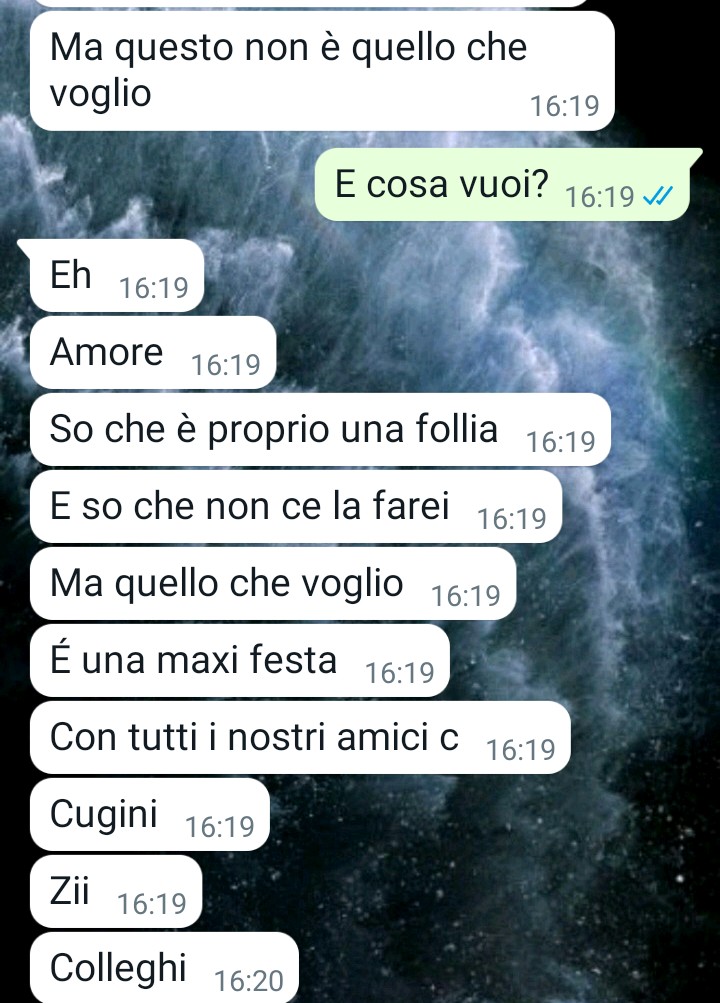Screen dimensions: 720x1003
Task: Tap the 'Amore' message bubble
Action: (153, 352)
